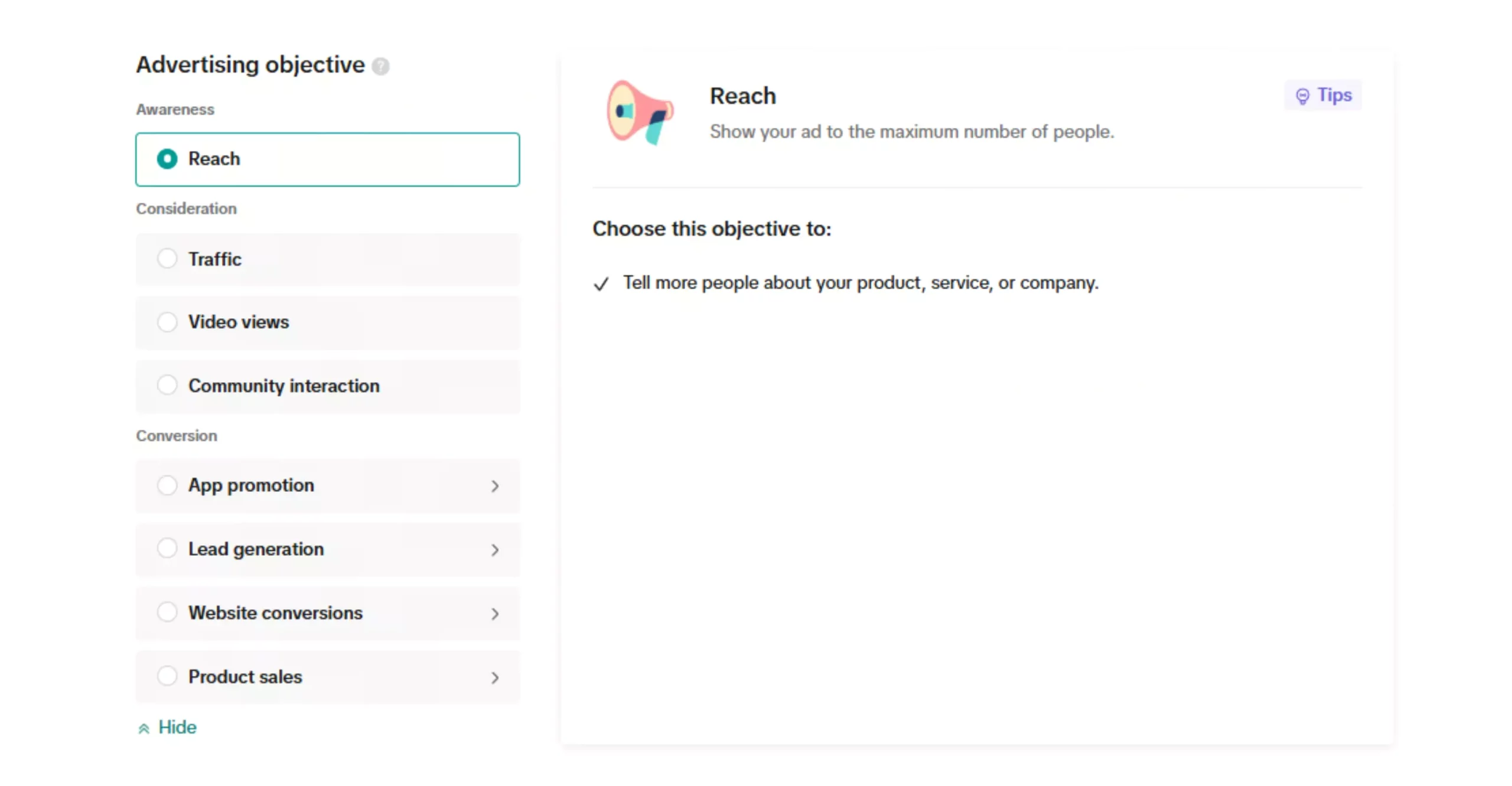This screenshot has width=1512, height=786.
Task: Select the Product sales radio button
Action: coord(167,676)
